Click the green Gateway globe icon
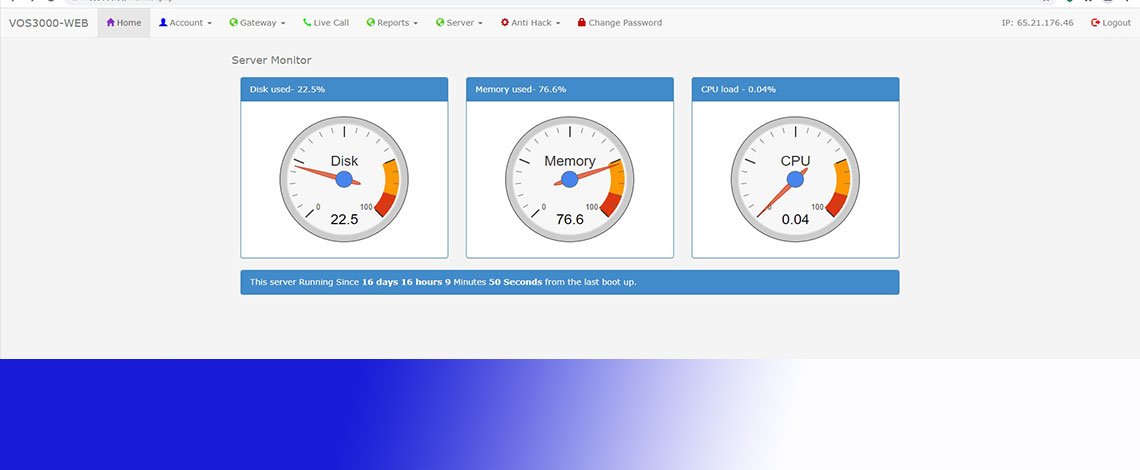 pyautogui.click(x=233, y=23)
